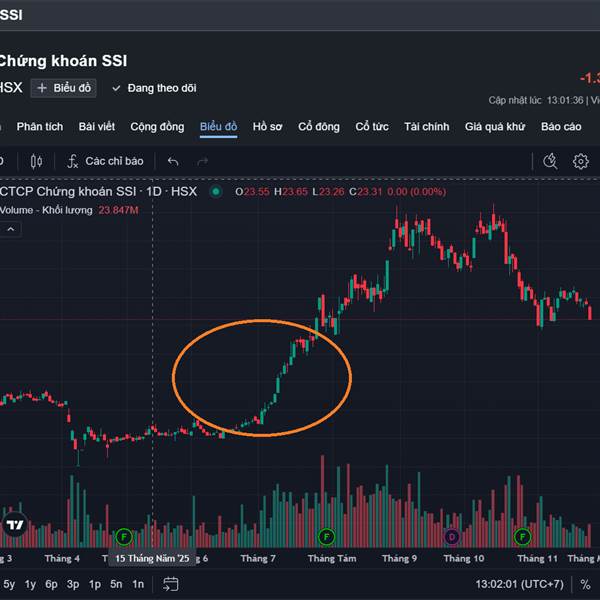Select the 6p time range
600x600 pixels.
pos(52,584)
